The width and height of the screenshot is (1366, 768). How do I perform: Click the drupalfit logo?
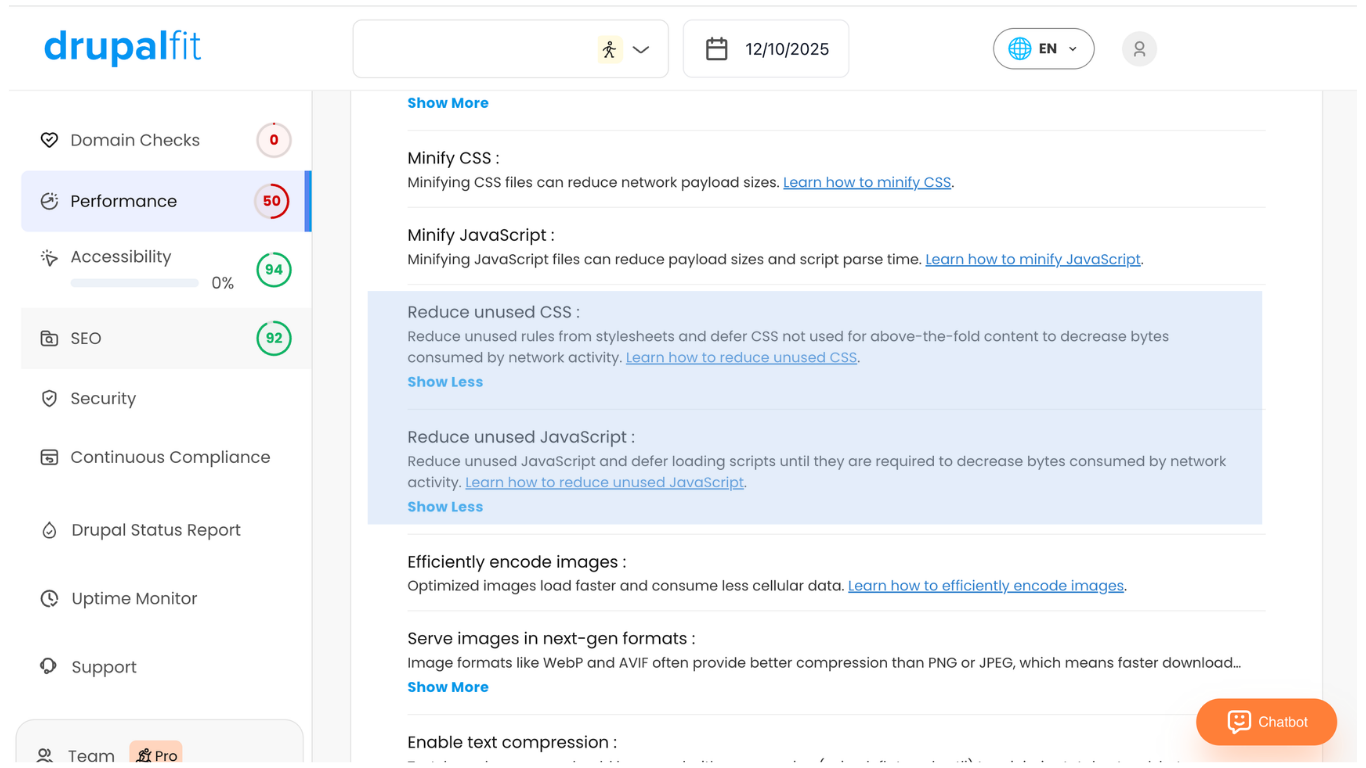point(122,47)
